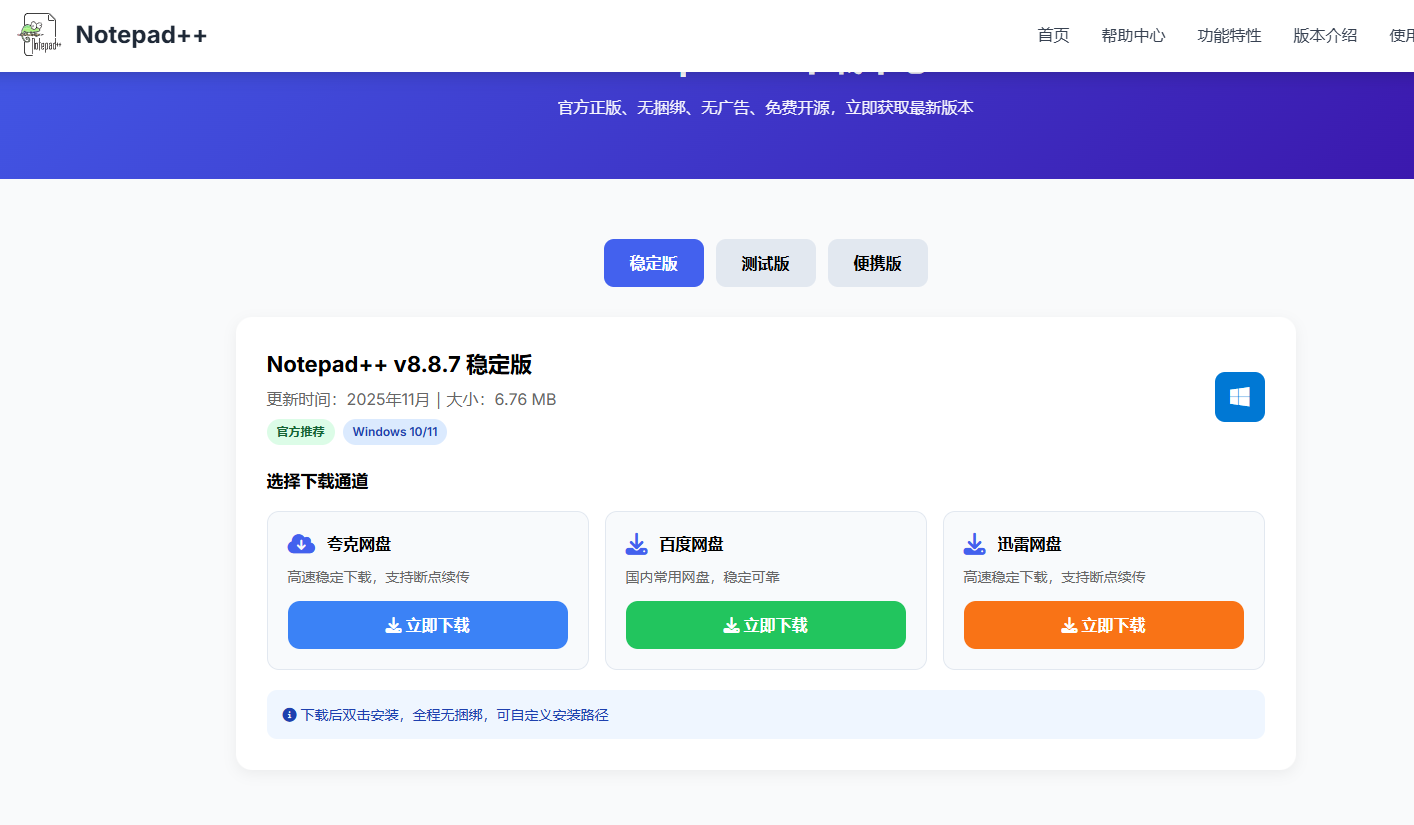The image size is (1414, 825).
Task: Click the 百度网盘 channel title
Action: [x=691, y=544]
